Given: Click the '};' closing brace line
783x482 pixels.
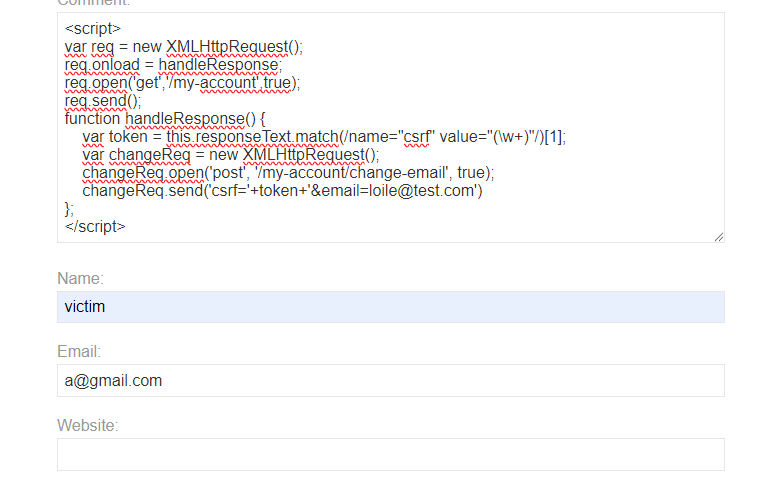Looking at the screenshot, I should point(69,209).
